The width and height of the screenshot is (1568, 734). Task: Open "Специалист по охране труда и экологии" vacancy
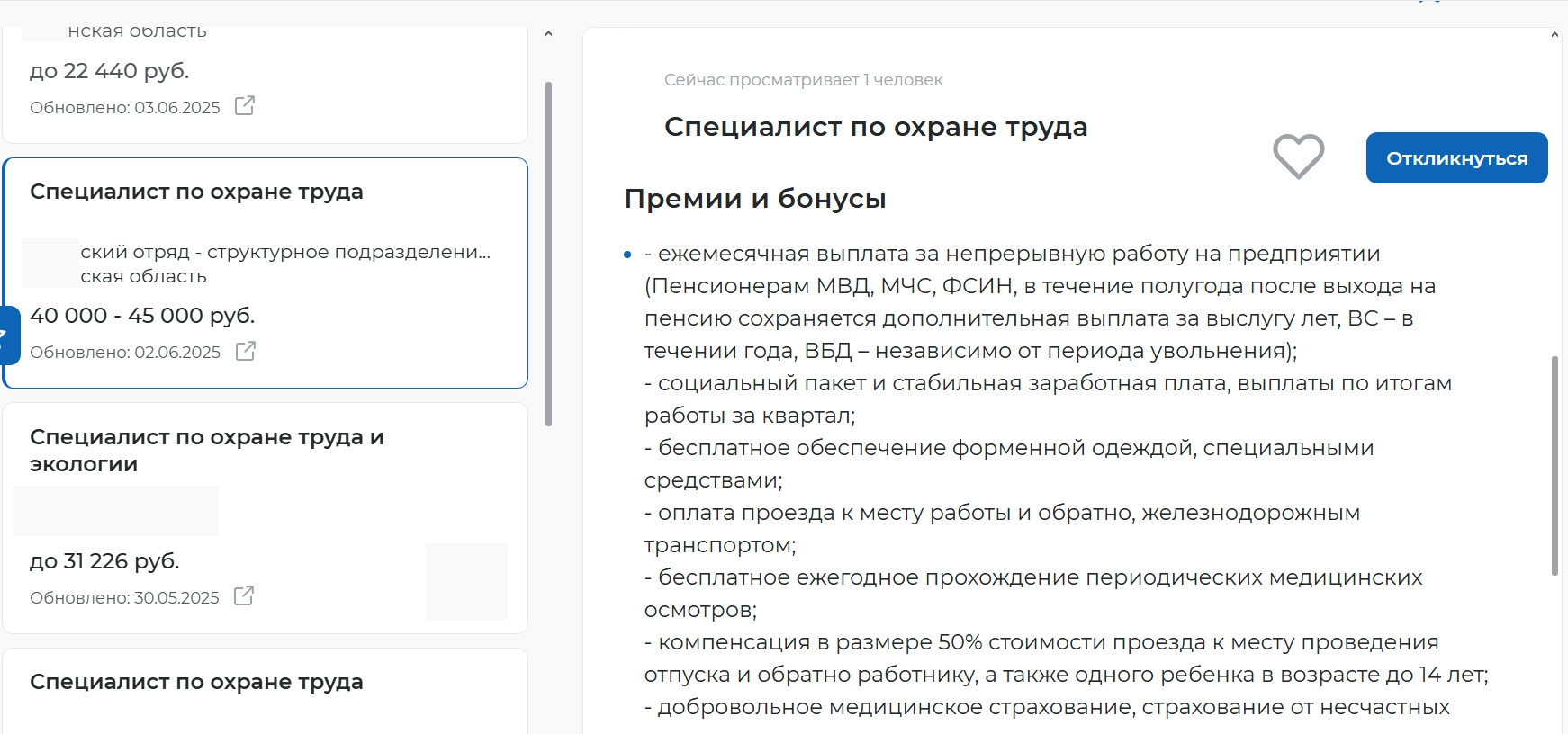pyautogui.click(x=207, y=450)
